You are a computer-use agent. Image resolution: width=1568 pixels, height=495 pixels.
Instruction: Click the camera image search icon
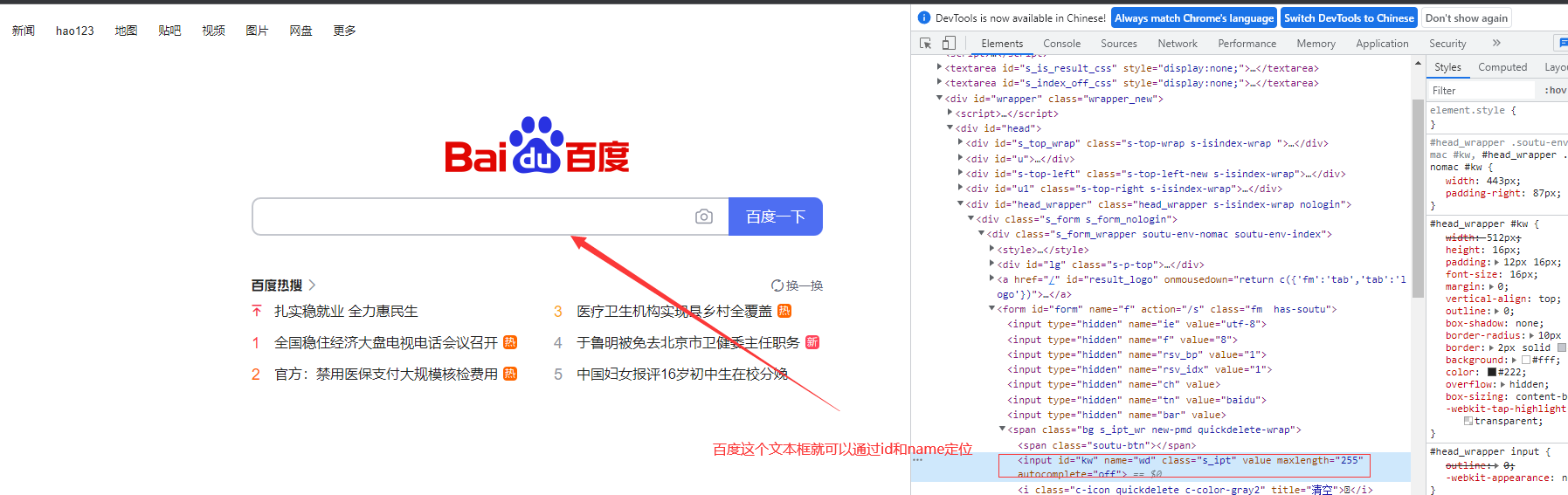[x=704, y=217]
